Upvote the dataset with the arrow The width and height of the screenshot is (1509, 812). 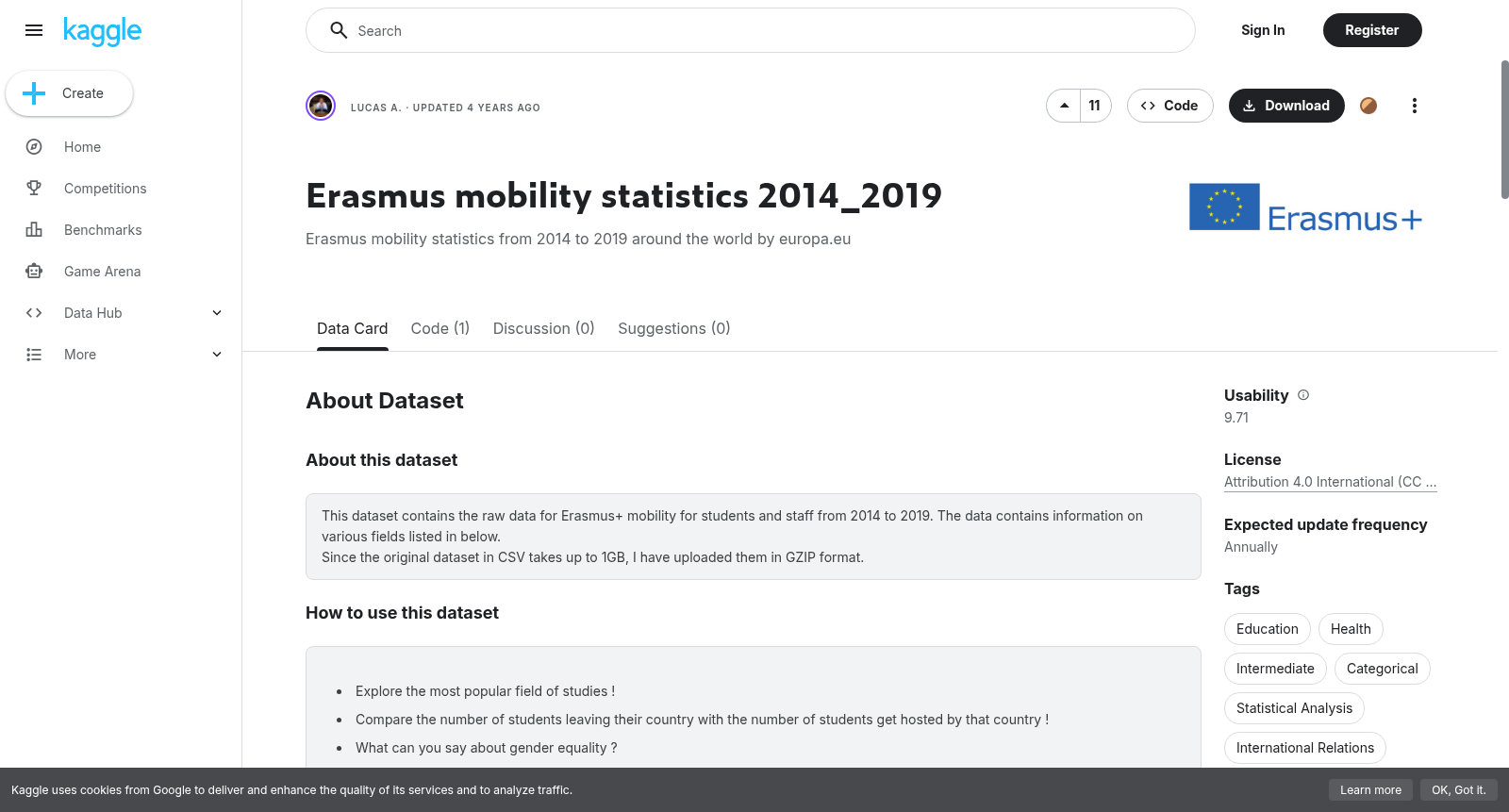[x=1064, y=106]
